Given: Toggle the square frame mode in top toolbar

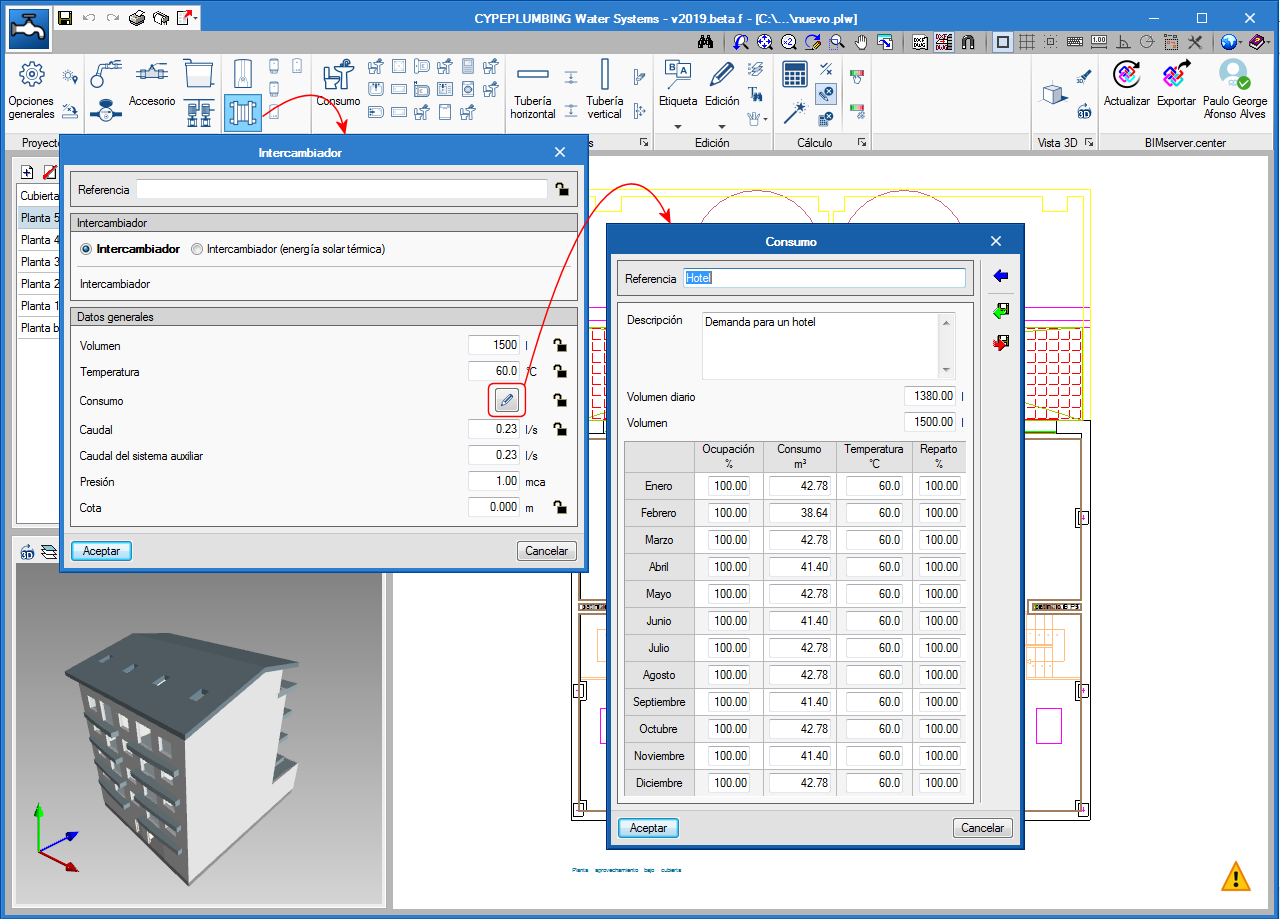Looking at the screenshot, I should click(1002, 42).
